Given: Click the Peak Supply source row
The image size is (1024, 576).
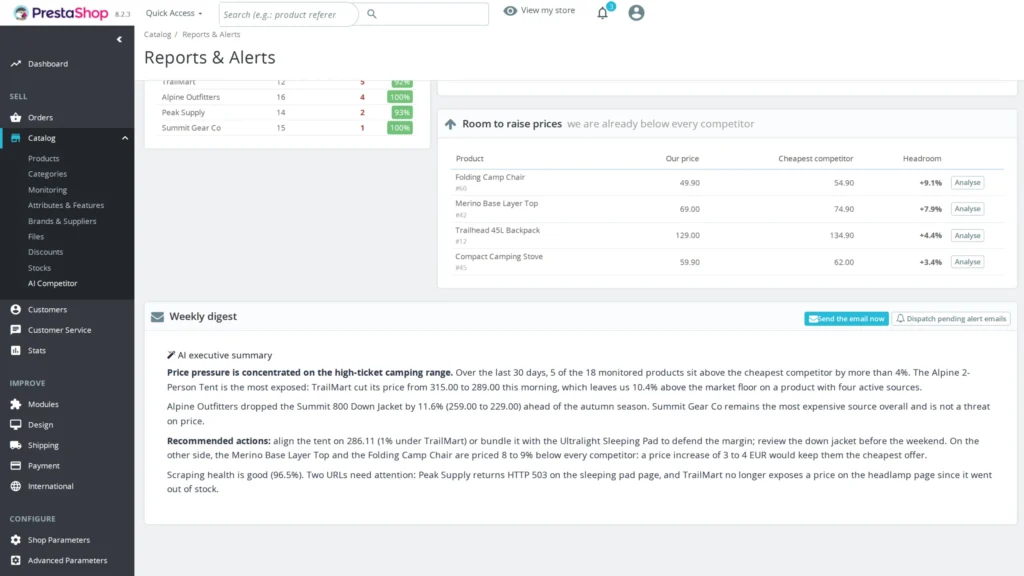Looking at the screenshot, I should point(287,112).
